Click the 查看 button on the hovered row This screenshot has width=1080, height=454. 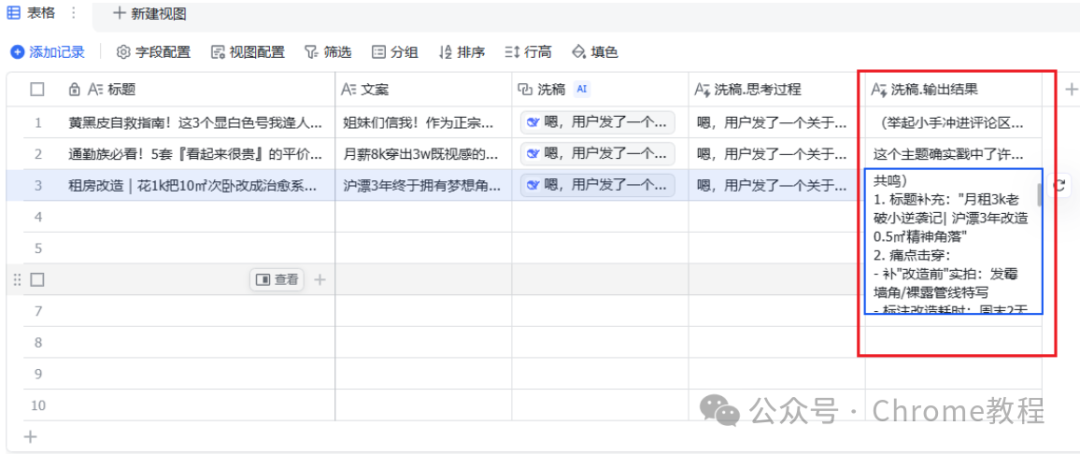(277, 280)
